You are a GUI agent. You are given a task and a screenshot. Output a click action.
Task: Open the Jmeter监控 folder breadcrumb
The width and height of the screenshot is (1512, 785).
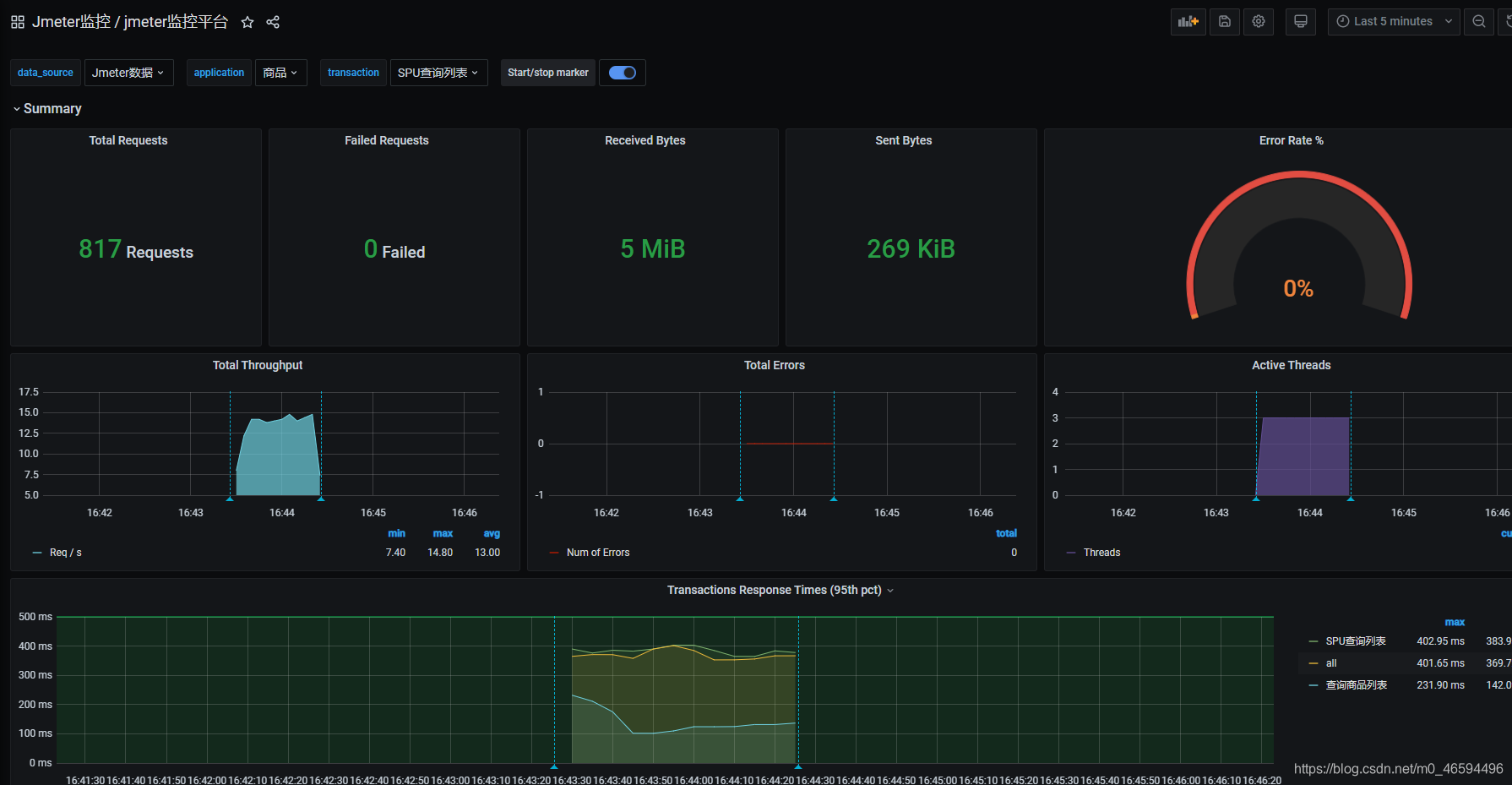click(x=71, y=22)
